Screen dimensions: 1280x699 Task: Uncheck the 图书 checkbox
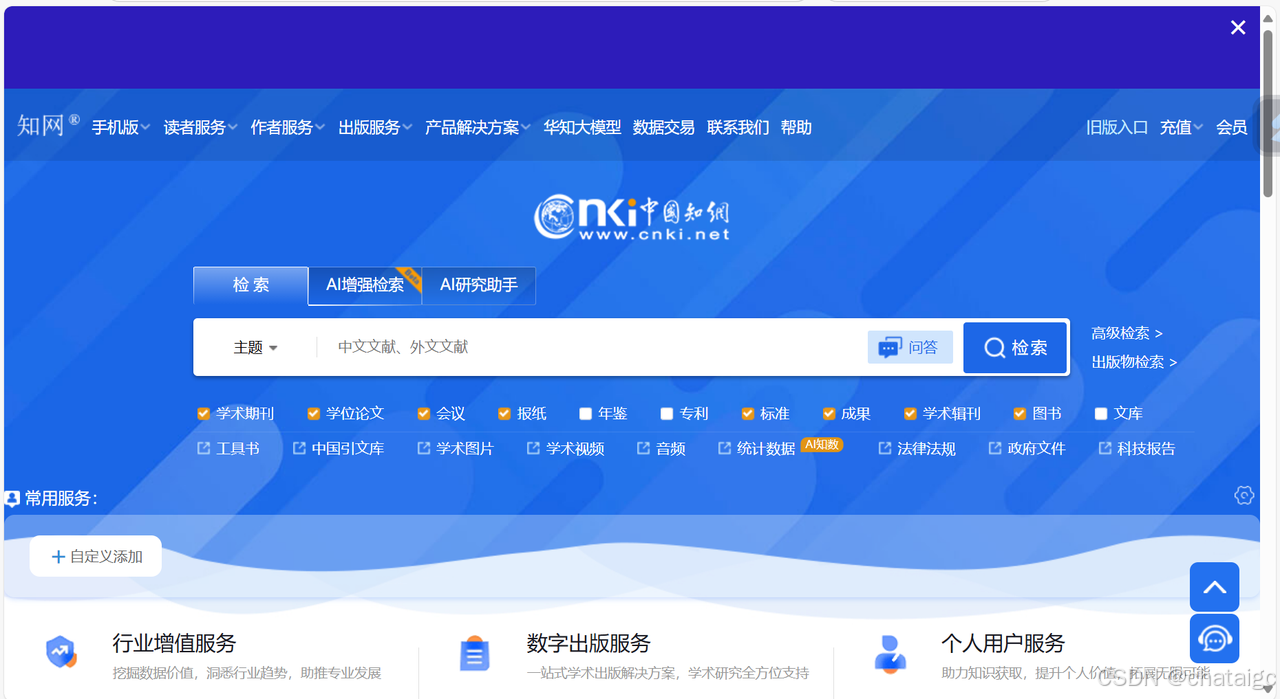tap(1020, 413)
